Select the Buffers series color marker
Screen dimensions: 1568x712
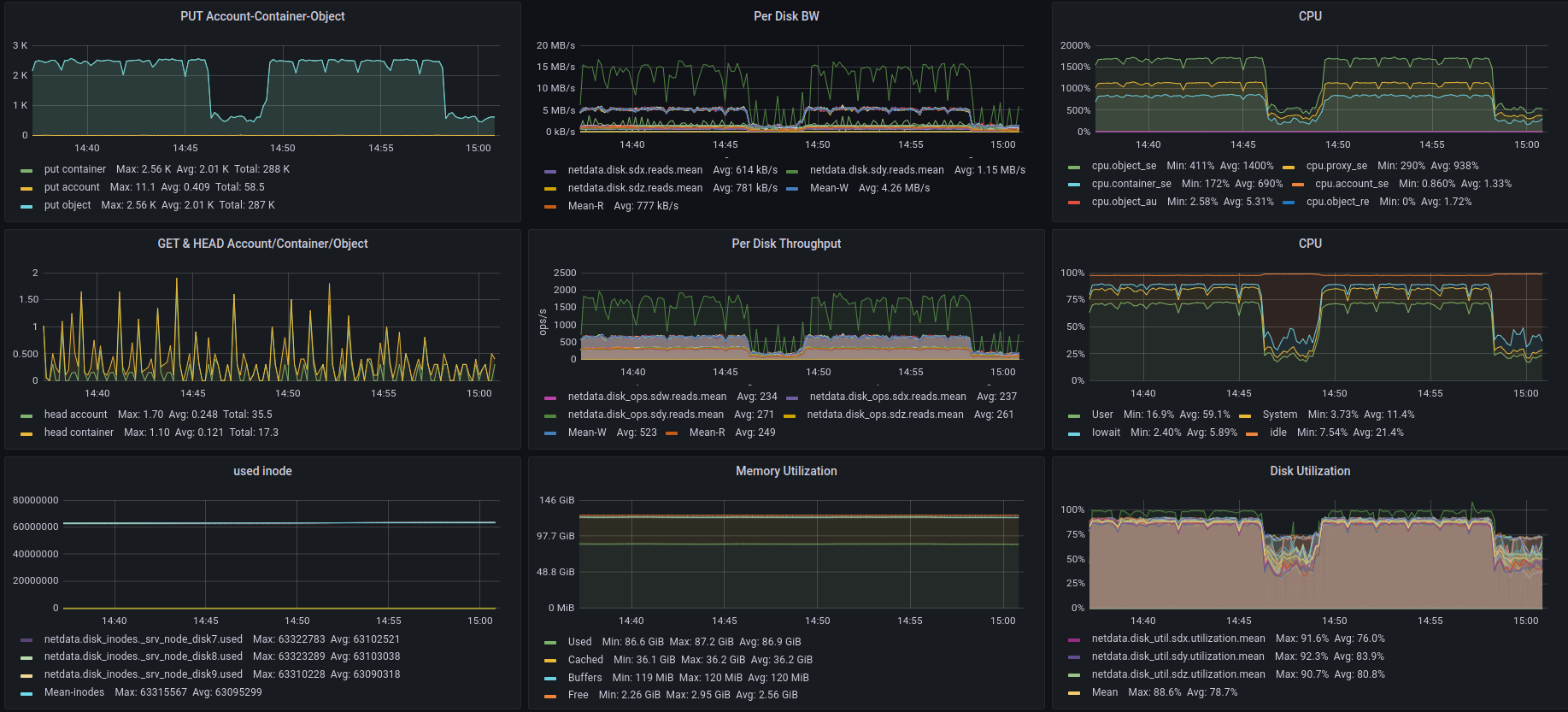click(x=550, y=679)
